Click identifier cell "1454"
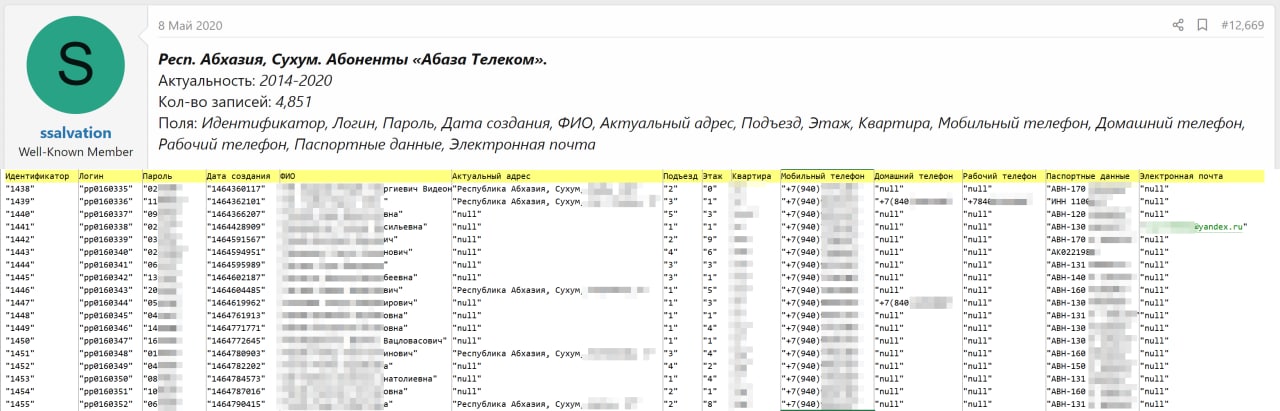Viewport: 1280px width, 411px height. pos(20,393)
